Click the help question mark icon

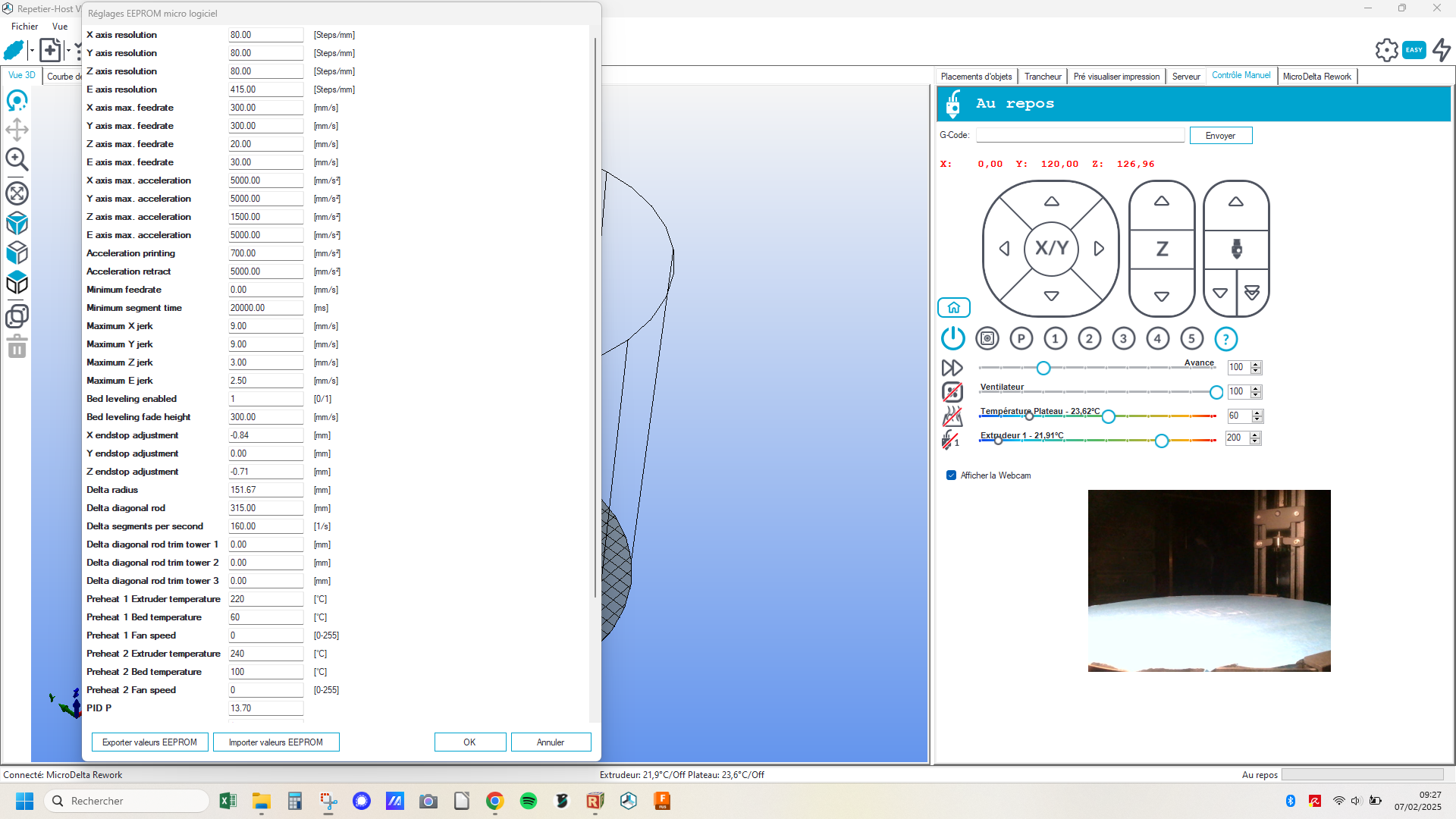pos(1225,339)
